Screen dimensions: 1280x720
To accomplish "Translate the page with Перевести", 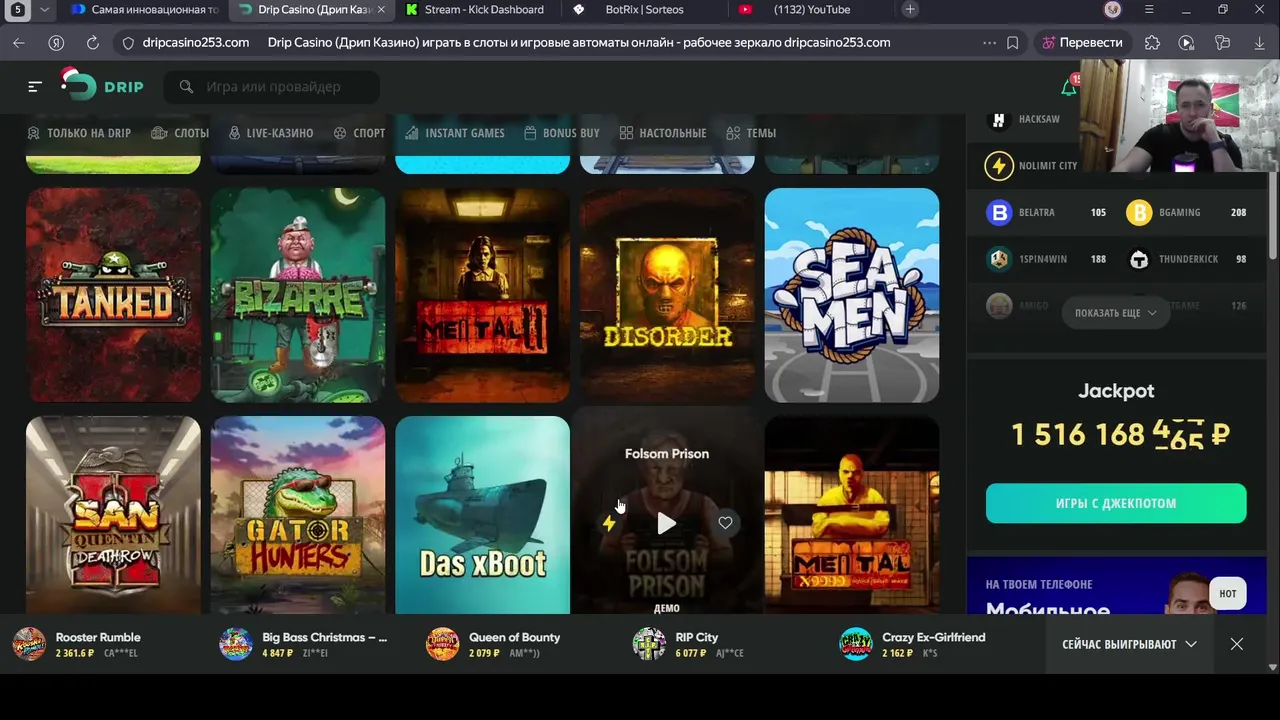I will point(1082,43).
